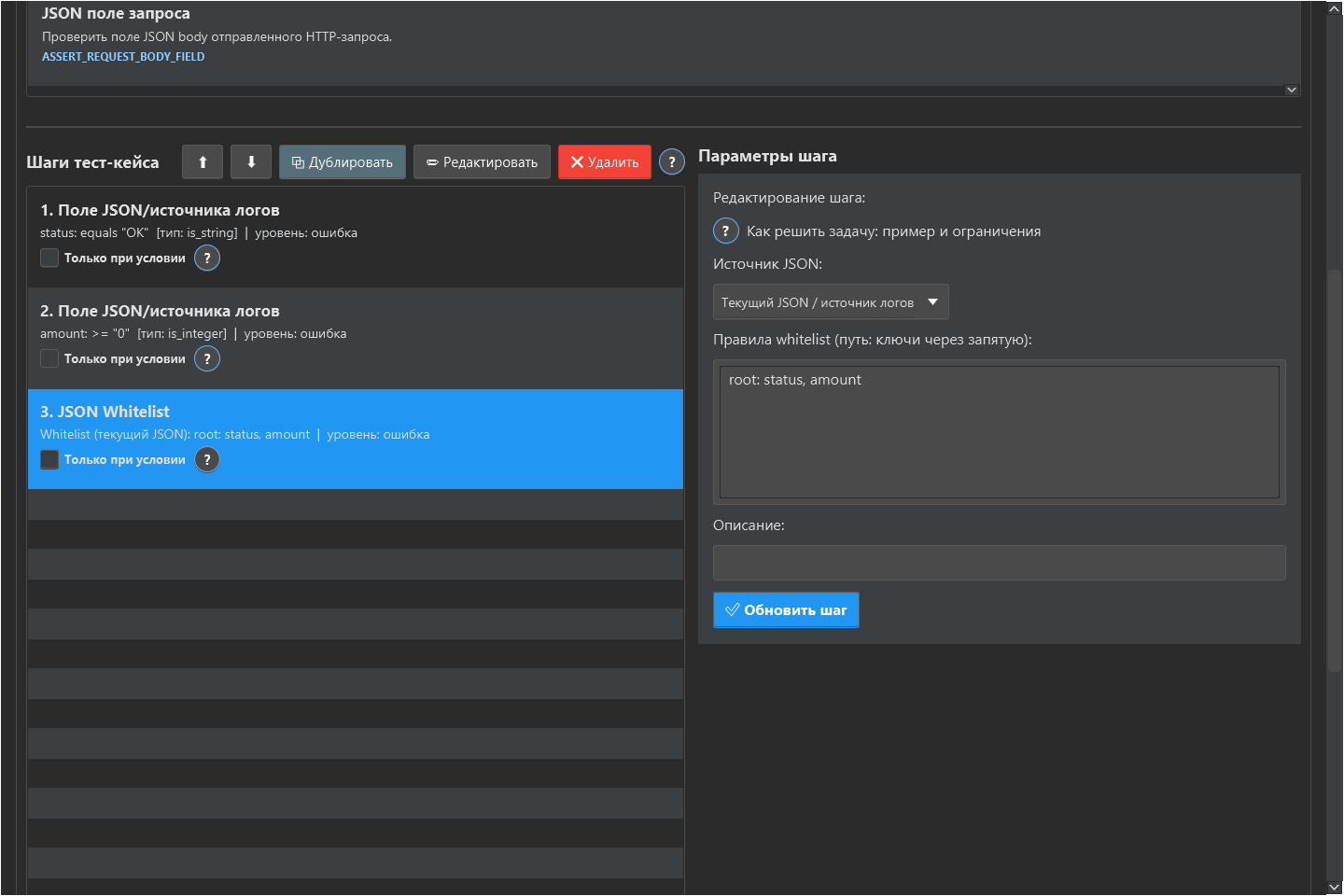The width and height of the screenshot is (1344, 896).
Task: Click the Редактировать button
Action: (482, 162)
